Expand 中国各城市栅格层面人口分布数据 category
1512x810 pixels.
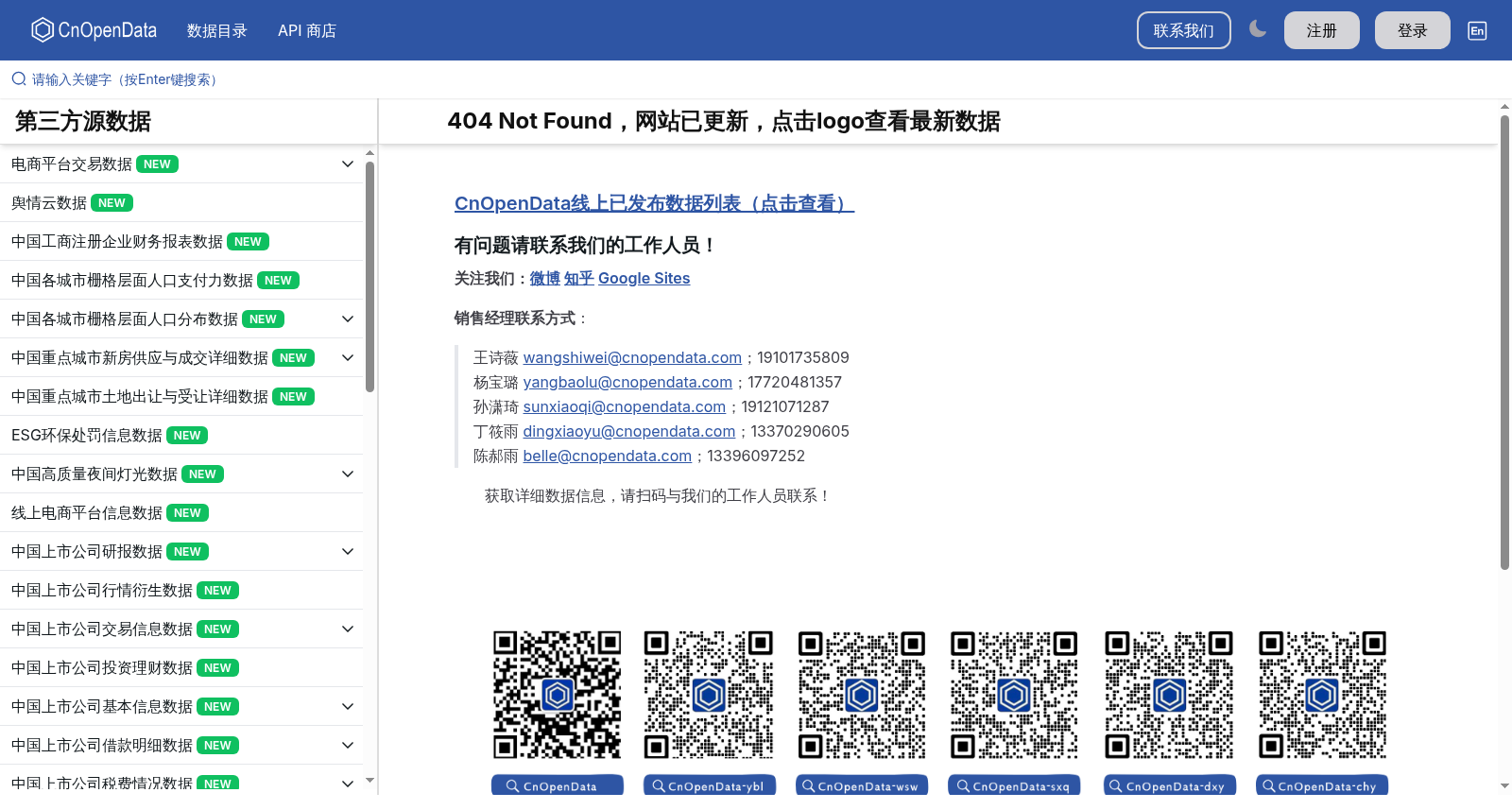(348, 319)
